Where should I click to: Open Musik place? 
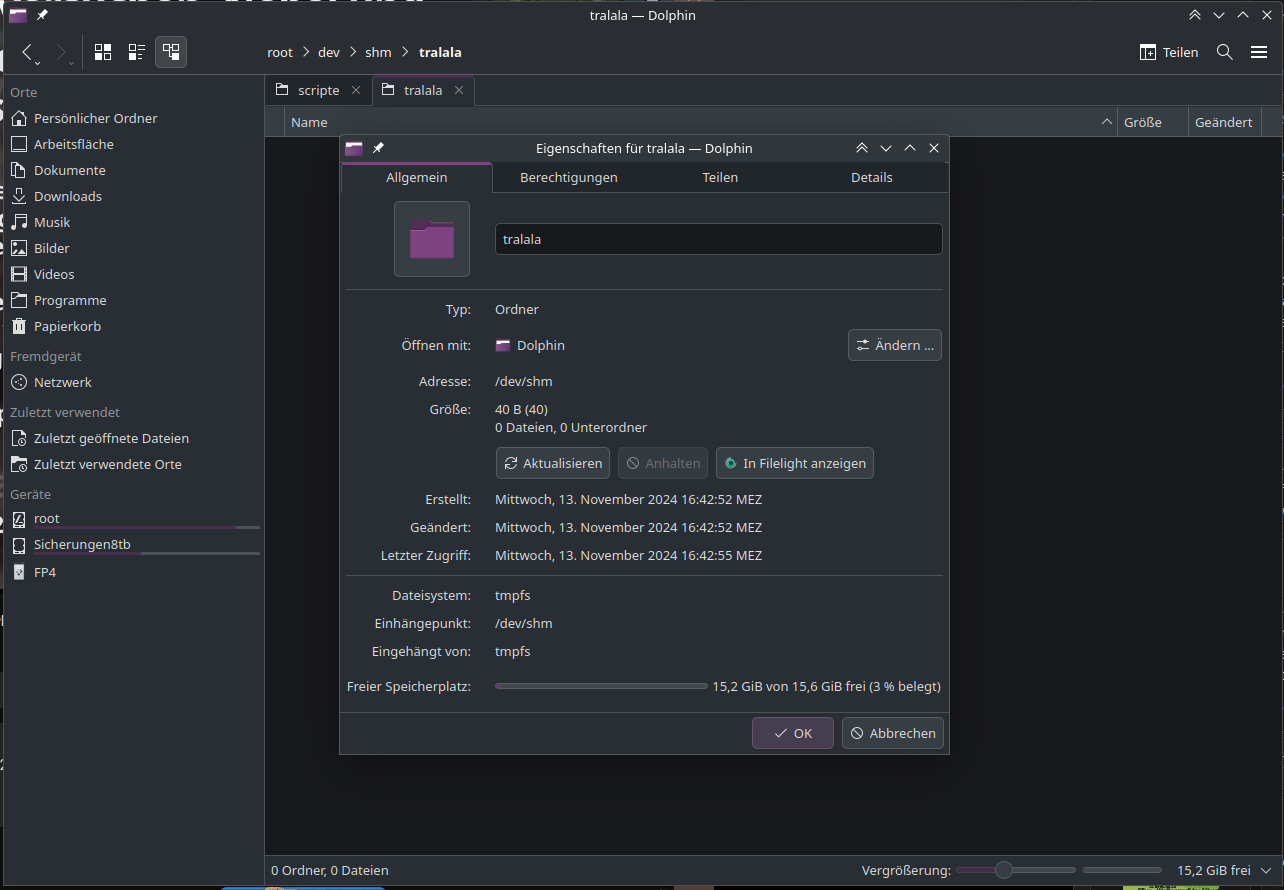pyautogui.click(x=133, y=222)
